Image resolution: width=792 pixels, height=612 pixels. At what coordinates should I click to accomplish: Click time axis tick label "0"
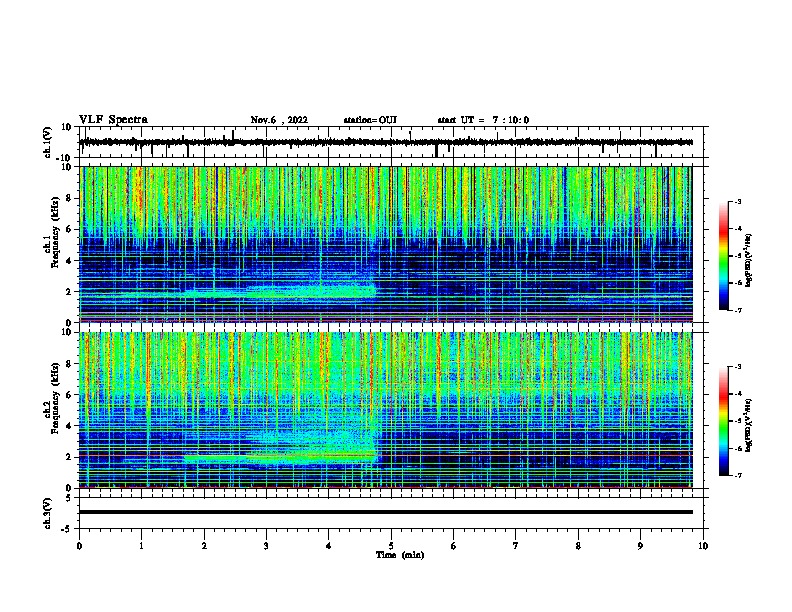pyautogui.click(x=79, y=546)
